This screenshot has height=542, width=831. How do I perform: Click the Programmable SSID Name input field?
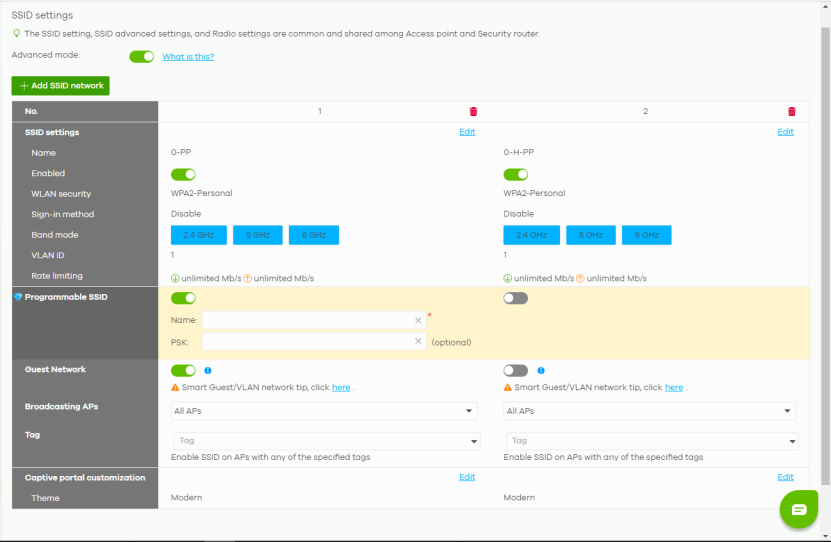point(307,320)
